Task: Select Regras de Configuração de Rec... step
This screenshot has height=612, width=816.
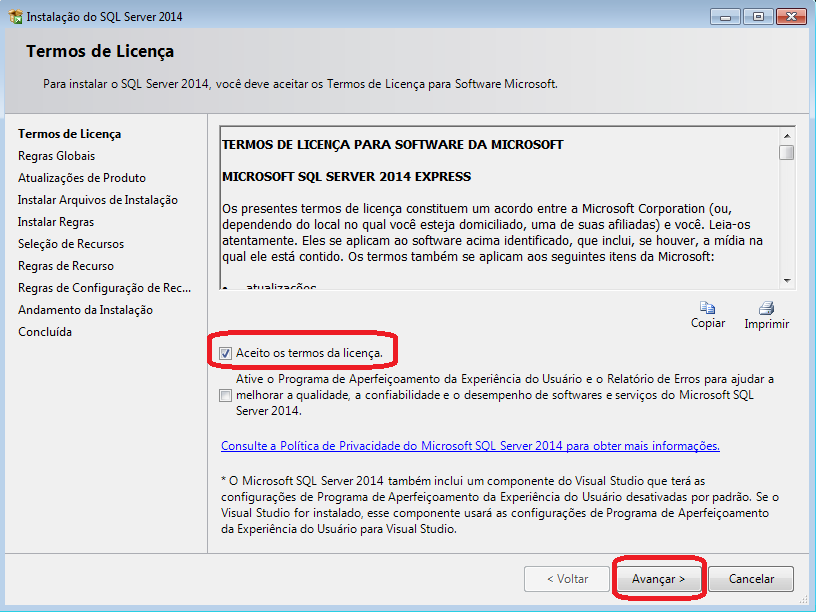Action: (105, 288)
